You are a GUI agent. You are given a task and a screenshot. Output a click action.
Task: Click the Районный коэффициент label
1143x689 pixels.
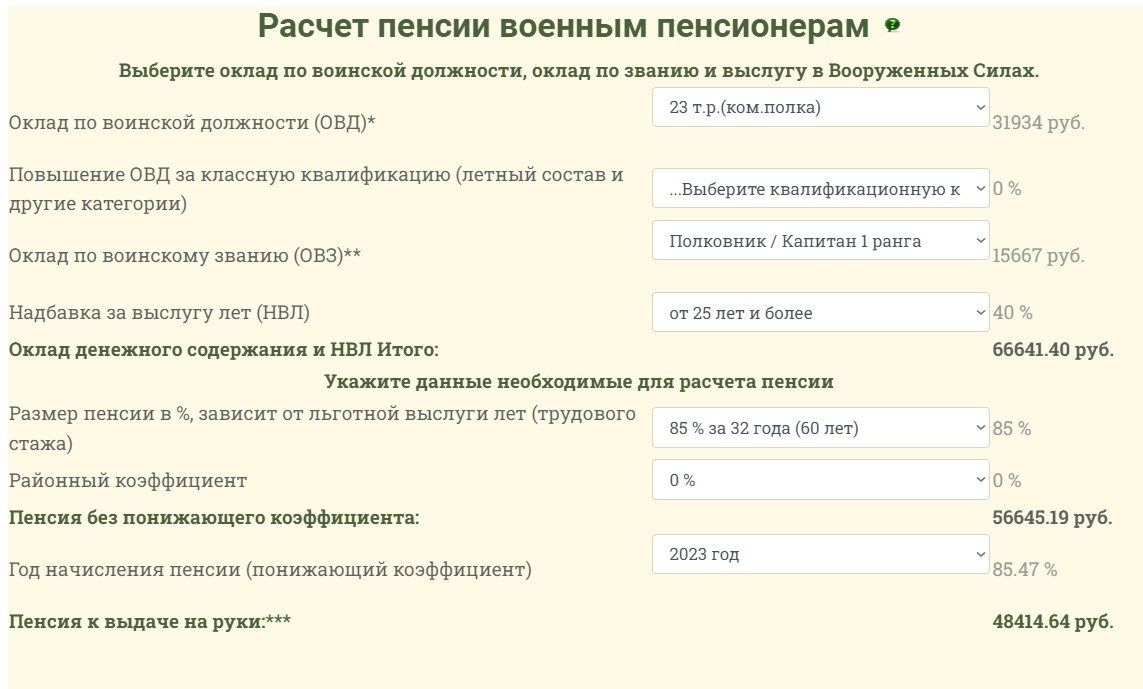(x=128, y=480)
